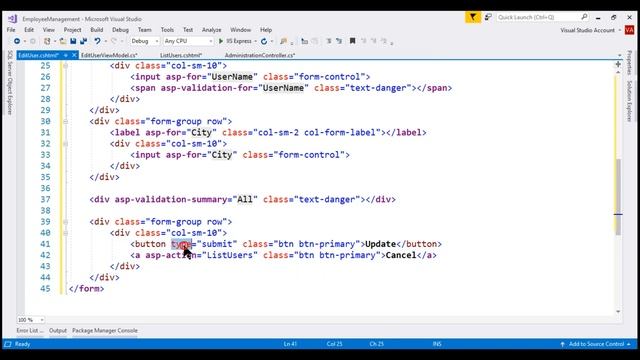Click the Comment Selection toolbar icon

(x=329, y=41)
